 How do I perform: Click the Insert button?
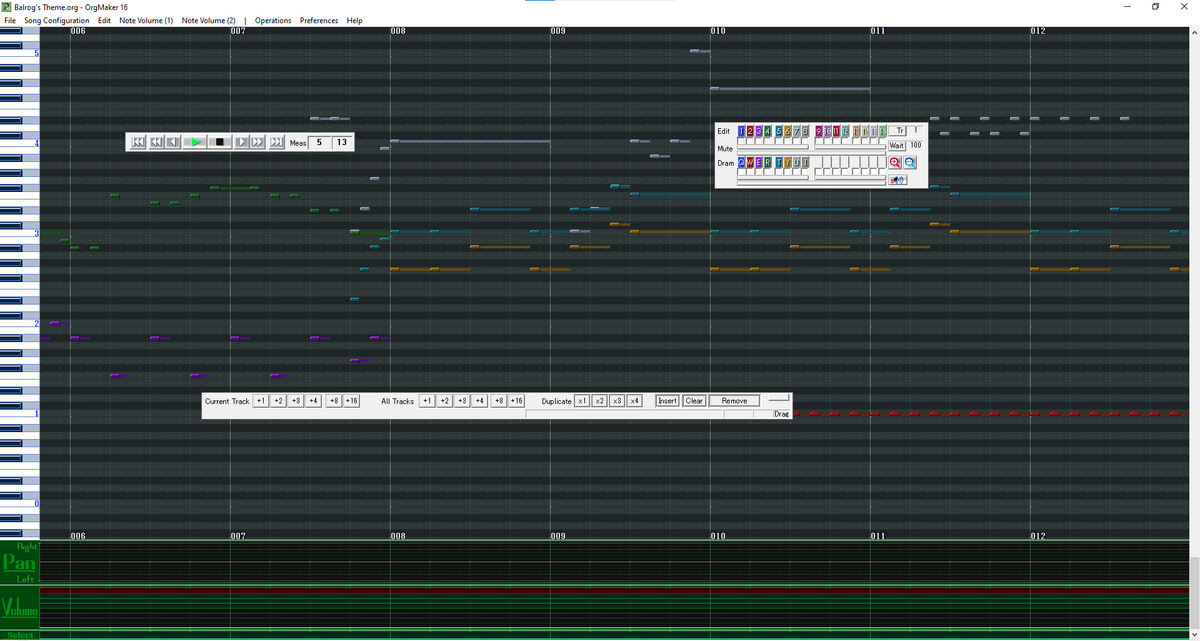[x=667, y=401]
